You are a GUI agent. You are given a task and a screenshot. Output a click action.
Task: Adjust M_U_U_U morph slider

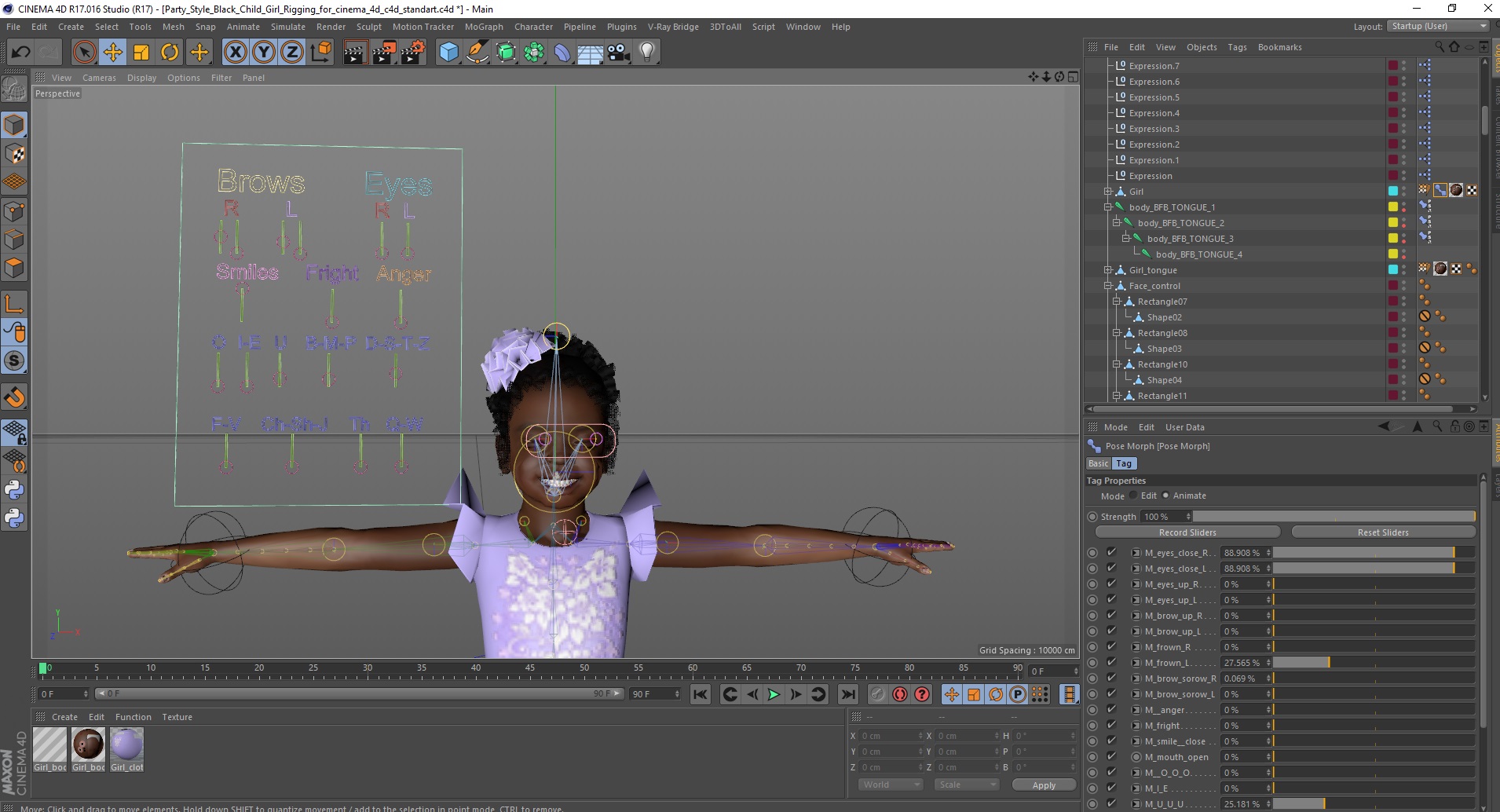1374,803
